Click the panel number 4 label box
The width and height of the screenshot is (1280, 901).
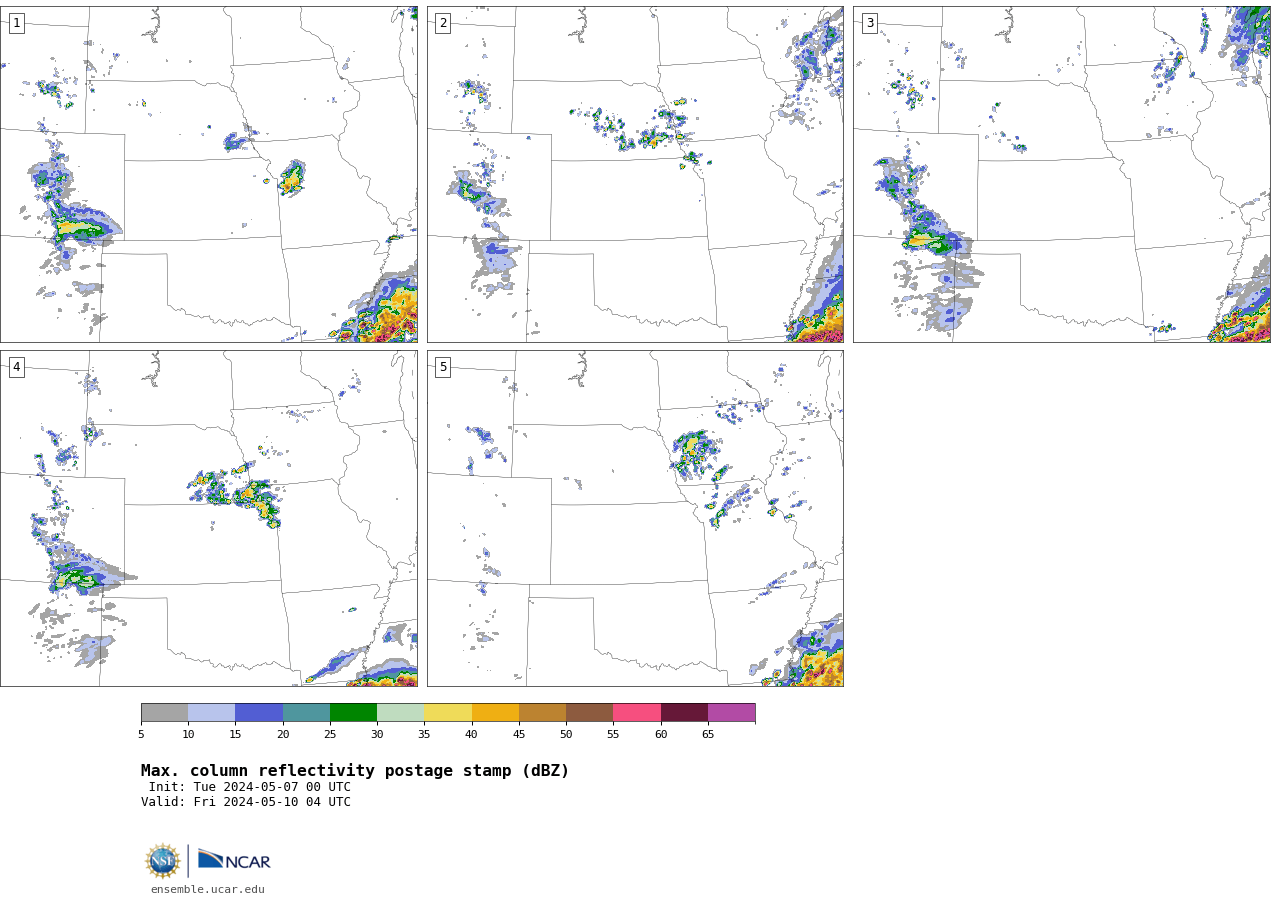click(x=16, y=367)
